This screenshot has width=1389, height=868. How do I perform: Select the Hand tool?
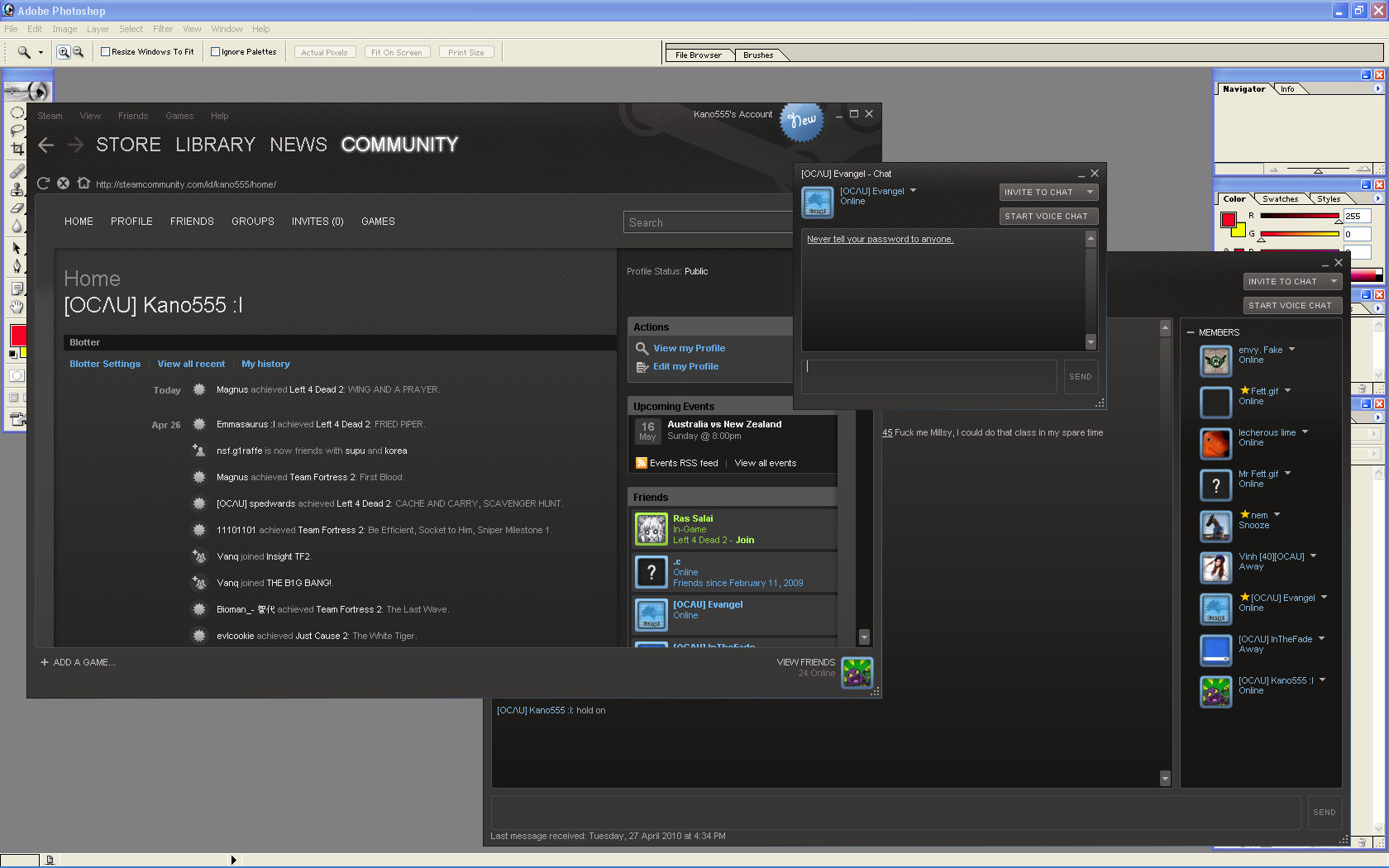[x=17, y=307]
